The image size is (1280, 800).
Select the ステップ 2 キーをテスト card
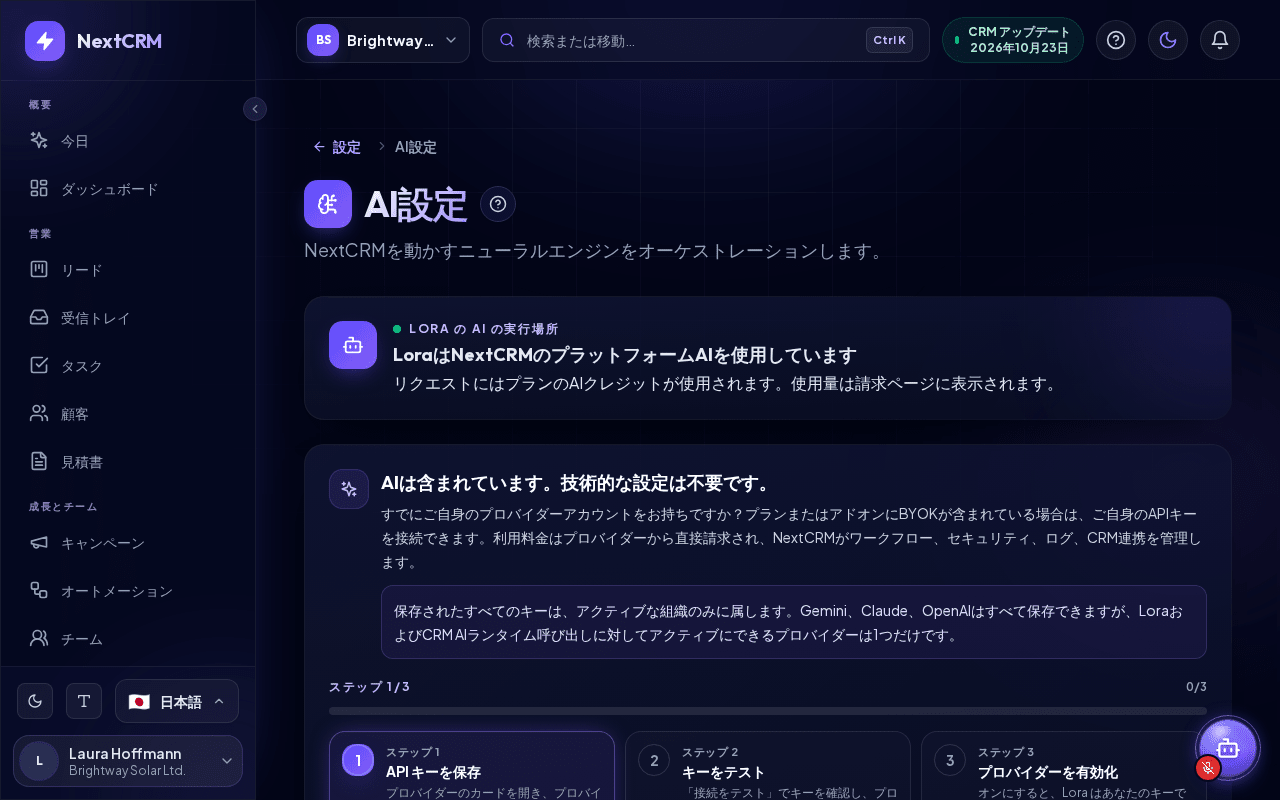(768, 766)
